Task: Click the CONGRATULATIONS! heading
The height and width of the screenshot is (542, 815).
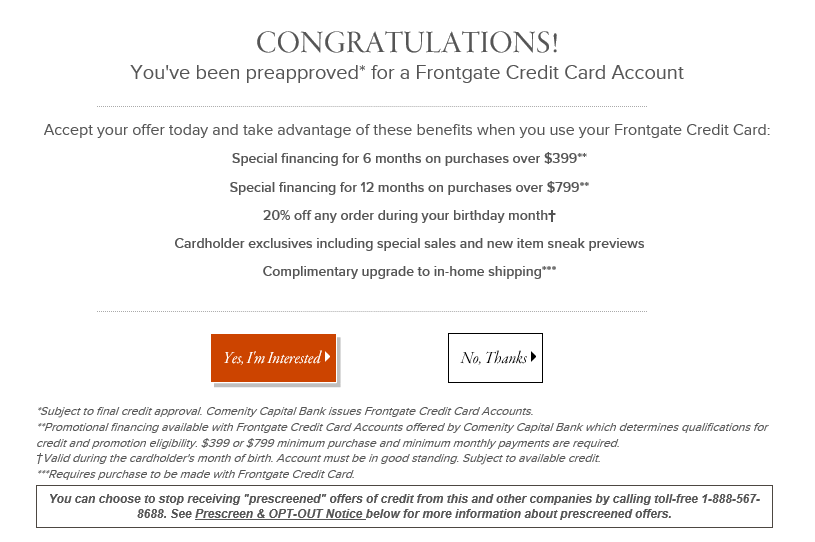Action: 407,43
